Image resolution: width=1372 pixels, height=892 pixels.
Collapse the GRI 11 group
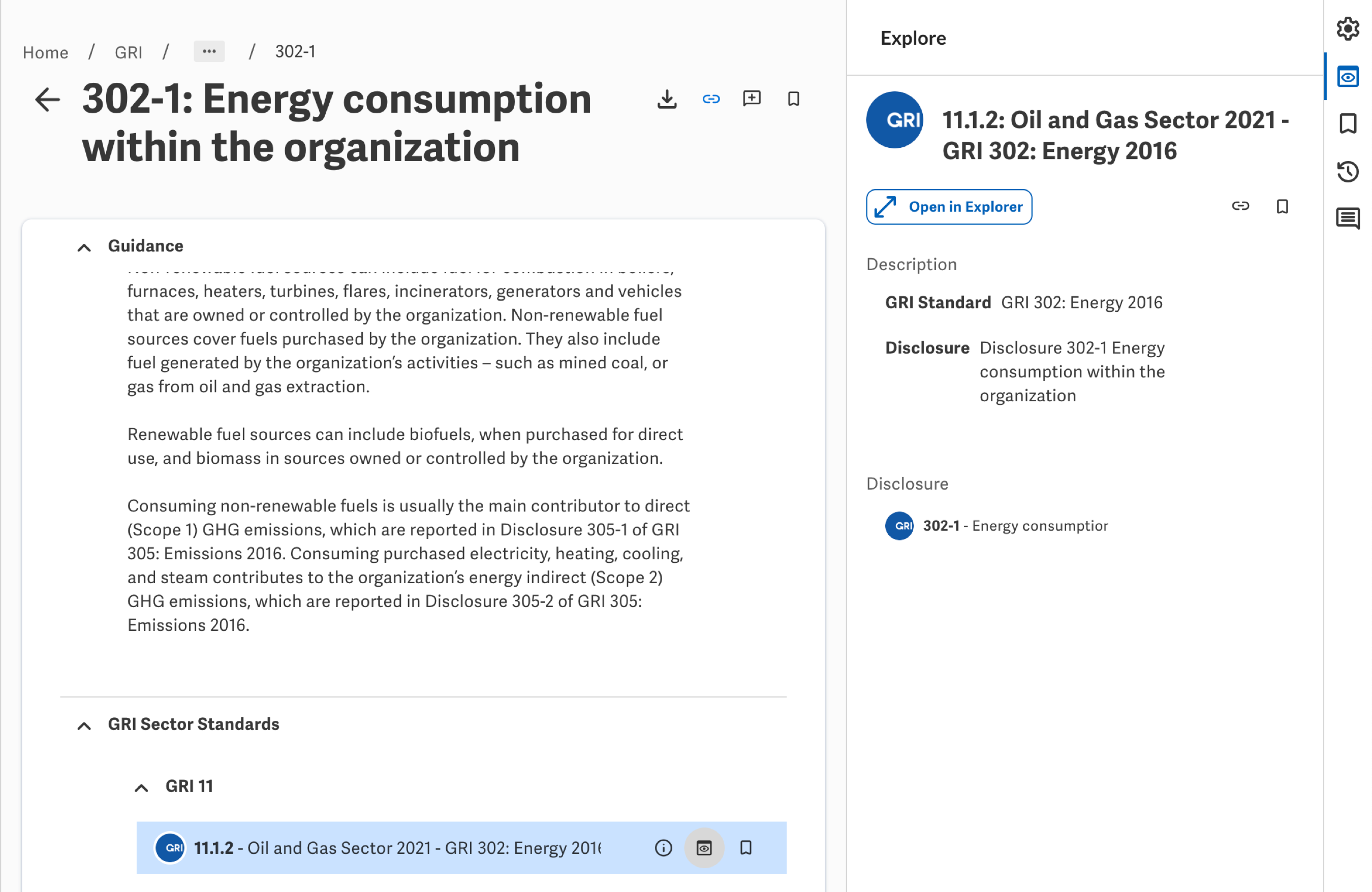[141, 788]
